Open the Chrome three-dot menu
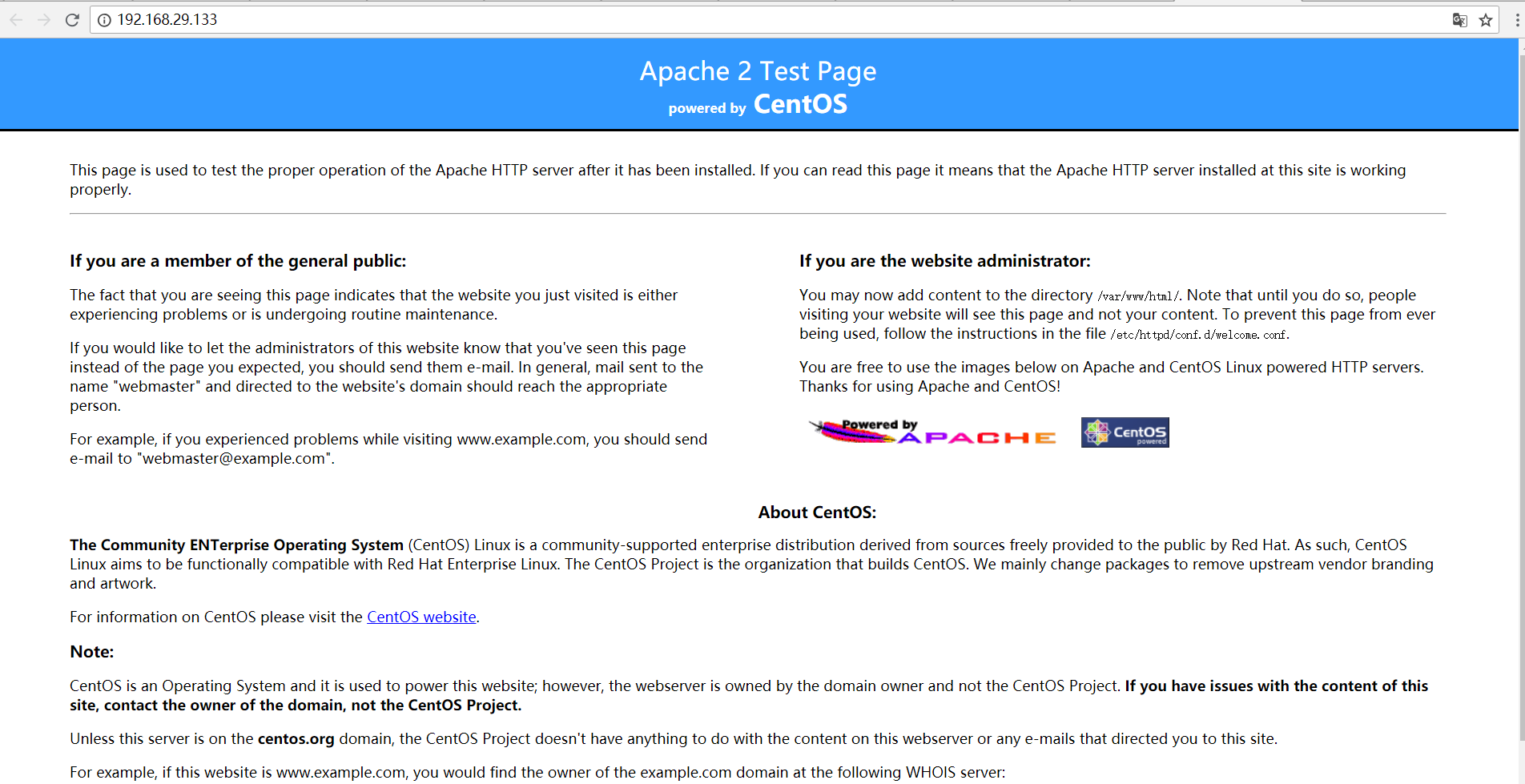 click(1518, 20)
